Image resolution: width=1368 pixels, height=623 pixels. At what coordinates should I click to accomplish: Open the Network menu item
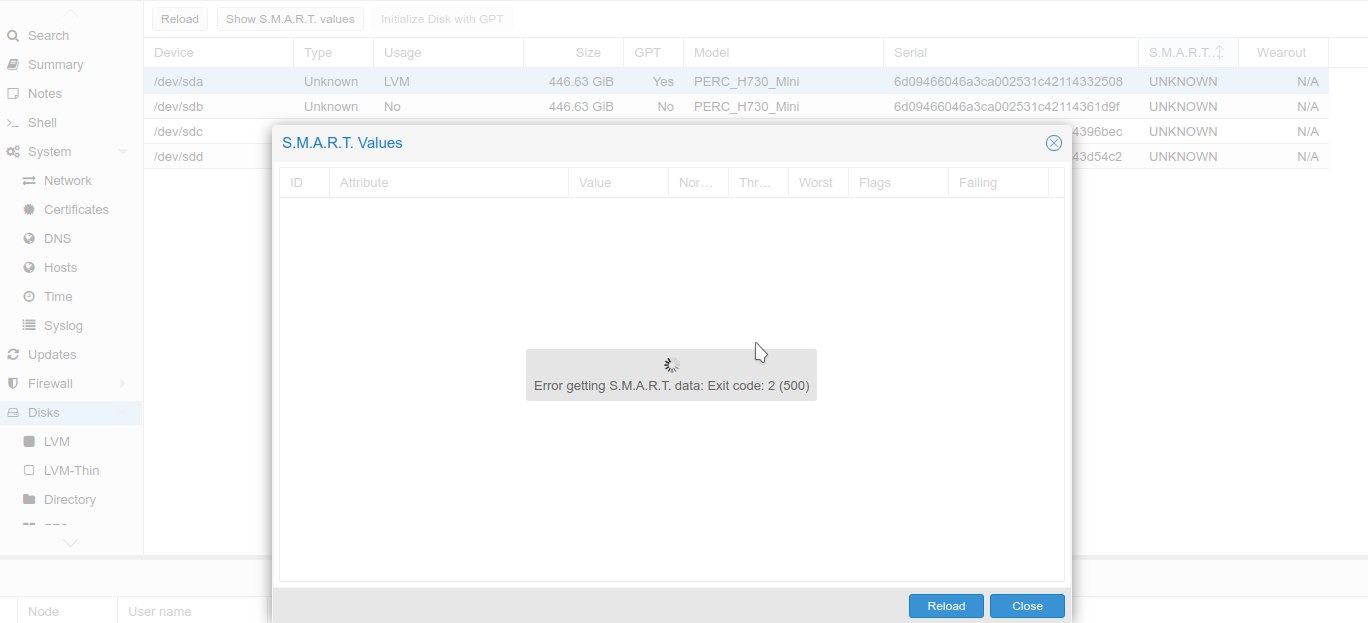point(68,181)
